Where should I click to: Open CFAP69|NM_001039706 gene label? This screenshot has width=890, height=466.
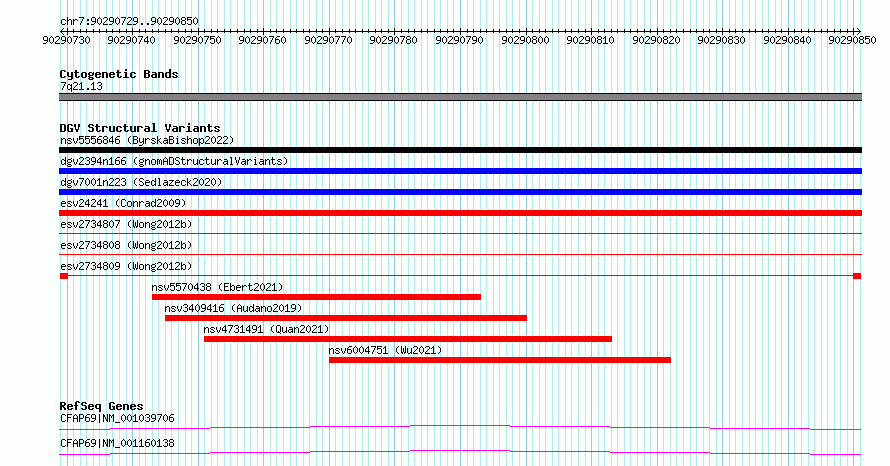(117, 418)
